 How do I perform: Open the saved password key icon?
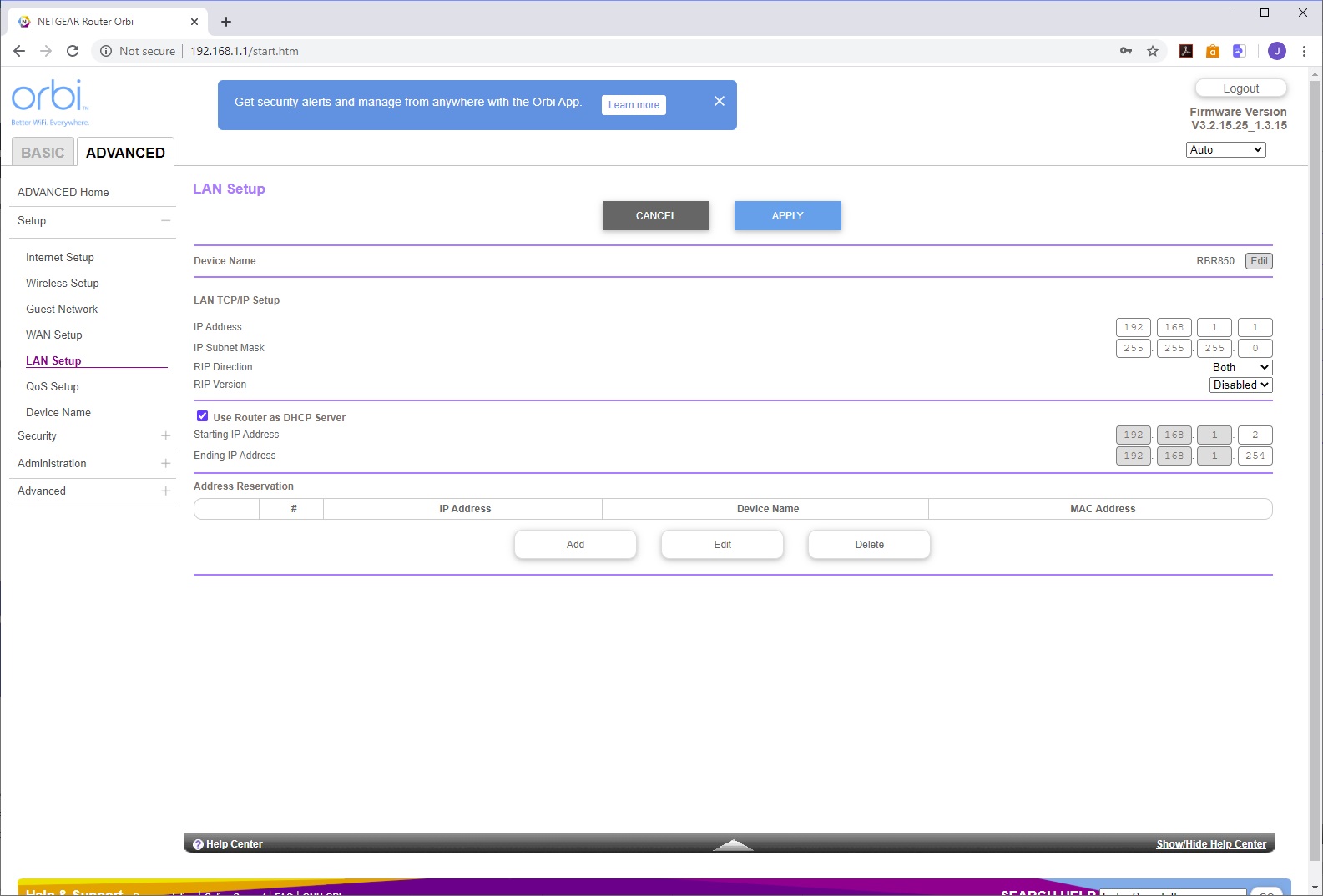click(x=1126, y=51)
